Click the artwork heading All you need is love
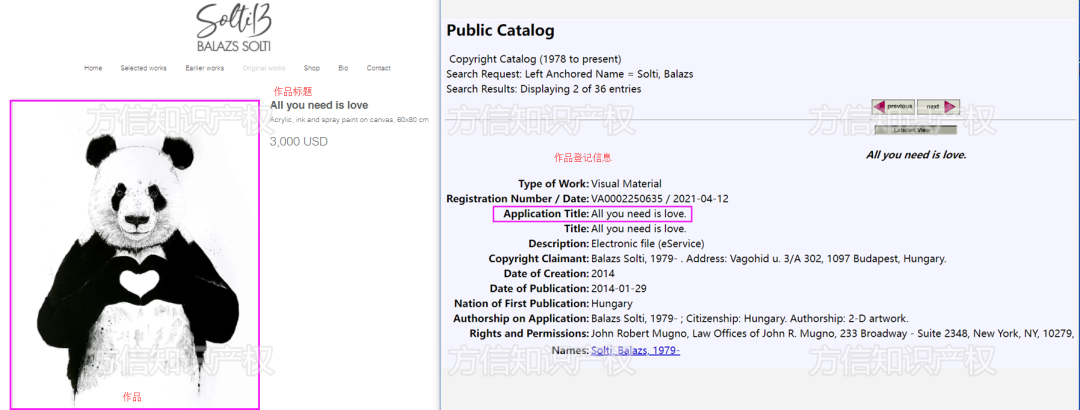 coord(319,105)
